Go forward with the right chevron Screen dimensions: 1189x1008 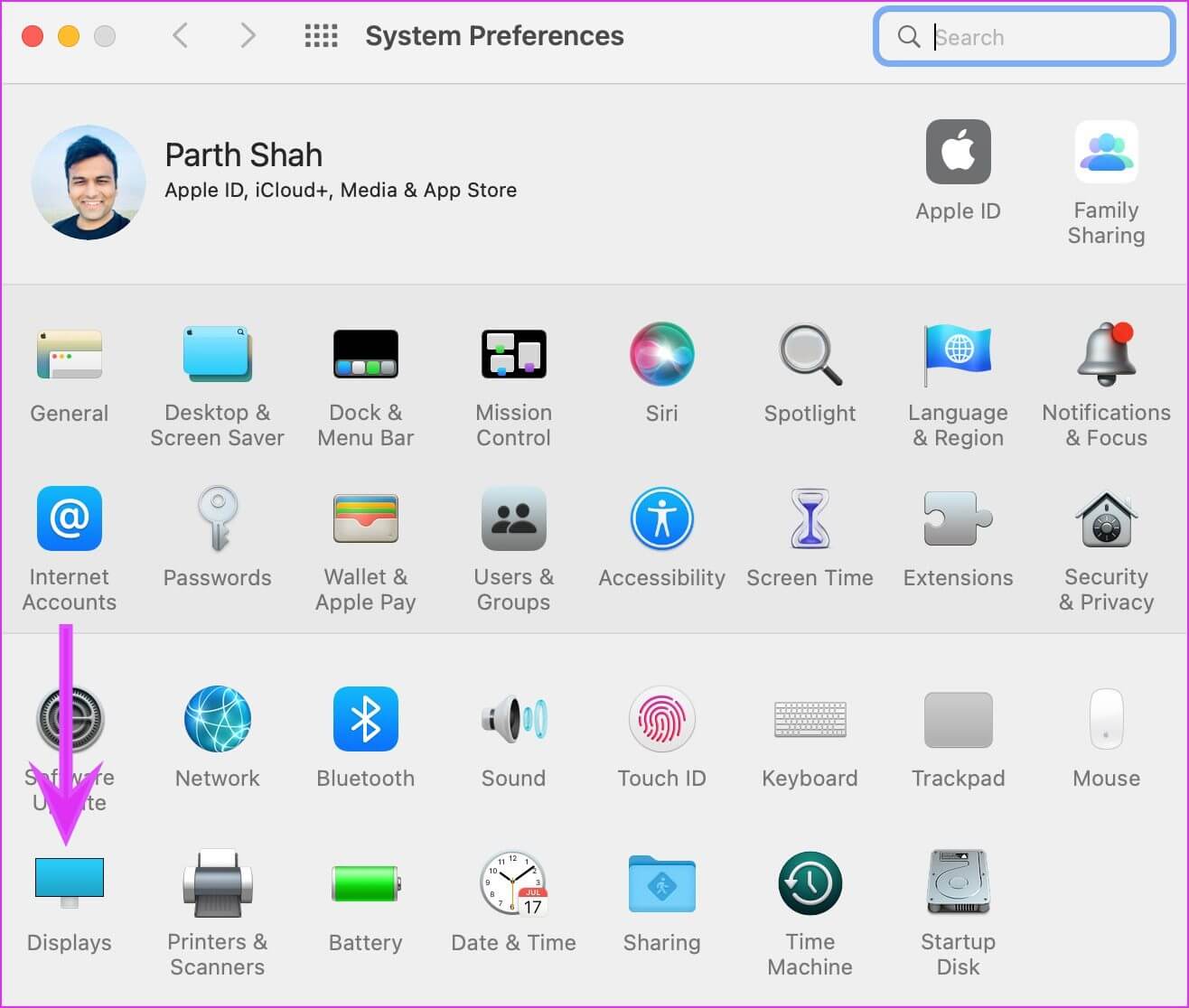(248, 36)
